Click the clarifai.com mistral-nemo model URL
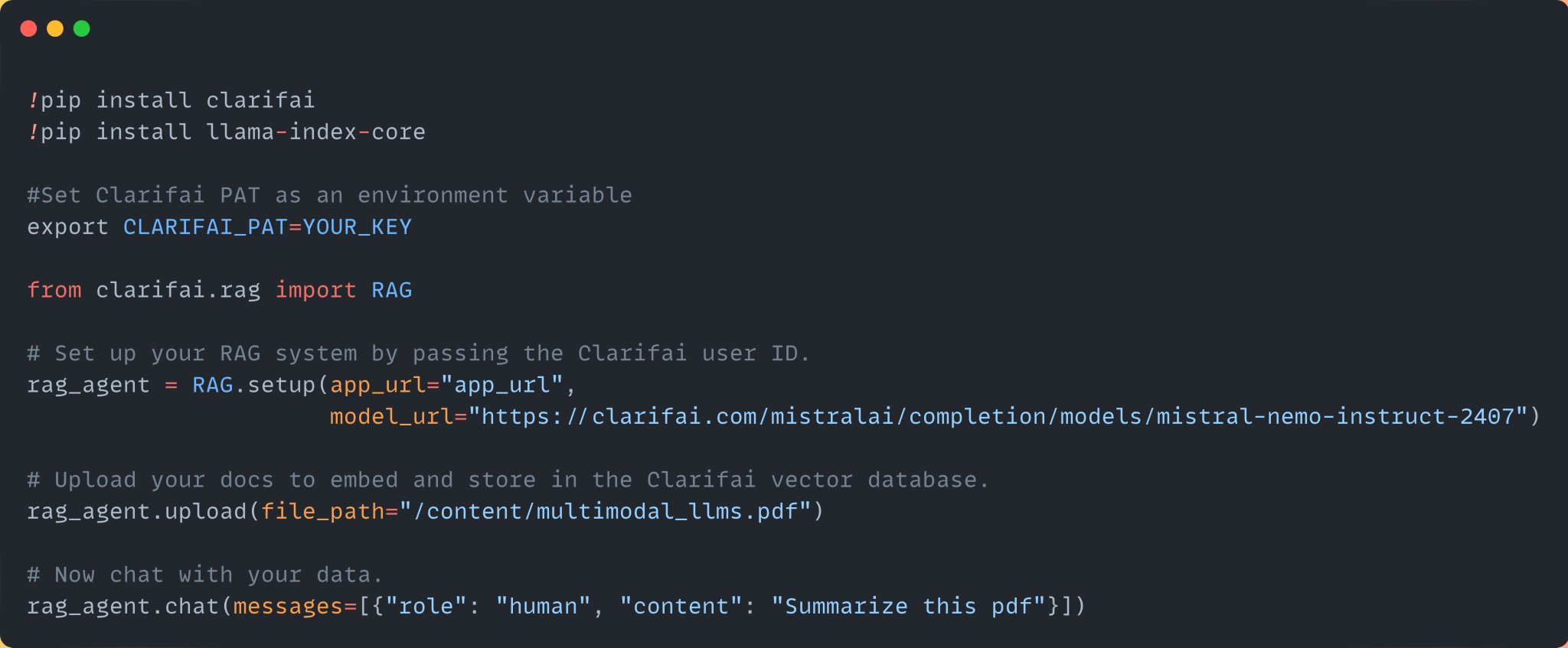Screen dimensions: 1568x648 998,416
